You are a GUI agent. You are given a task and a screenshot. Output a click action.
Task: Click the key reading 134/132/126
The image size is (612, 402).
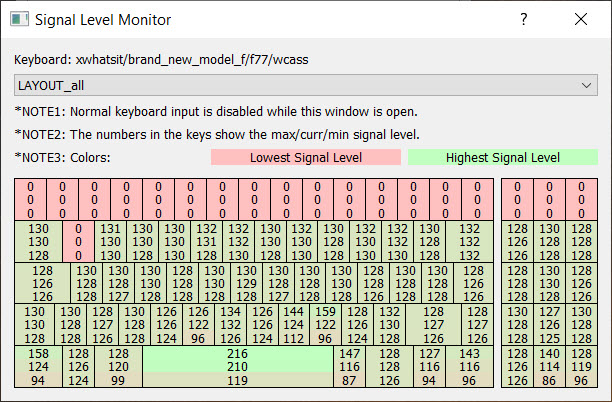(230, 325)
